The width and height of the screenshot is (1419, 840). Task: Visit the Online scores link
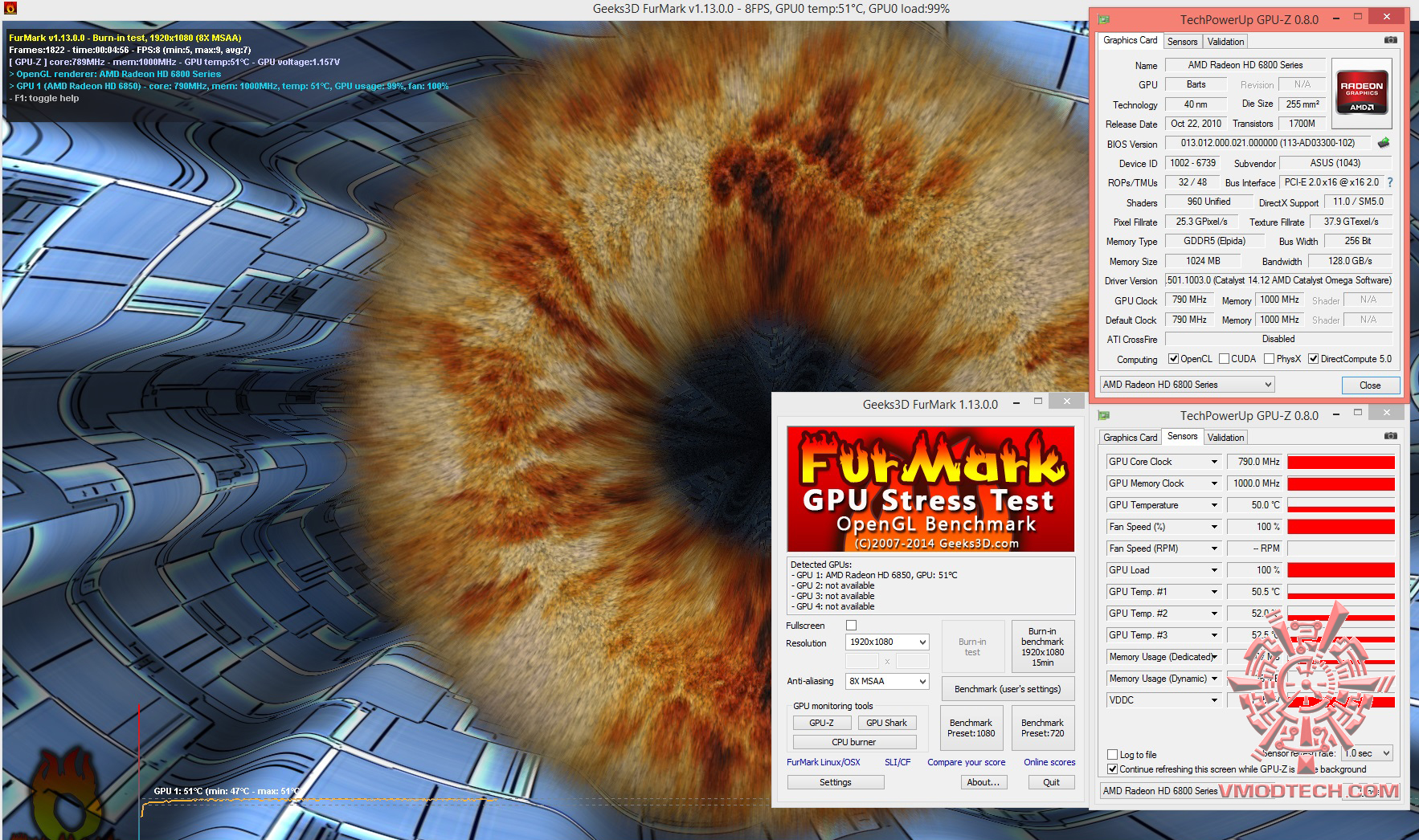coord(1049,762)
